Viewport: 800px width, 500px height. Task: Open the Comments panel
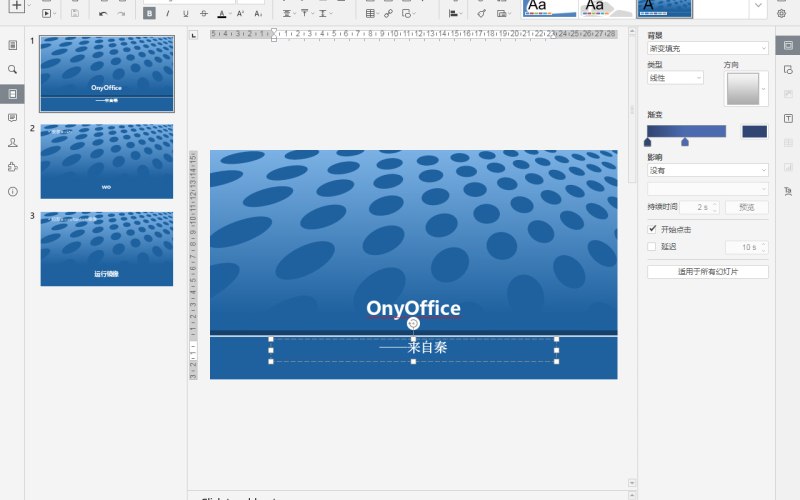tap(13, 118)
